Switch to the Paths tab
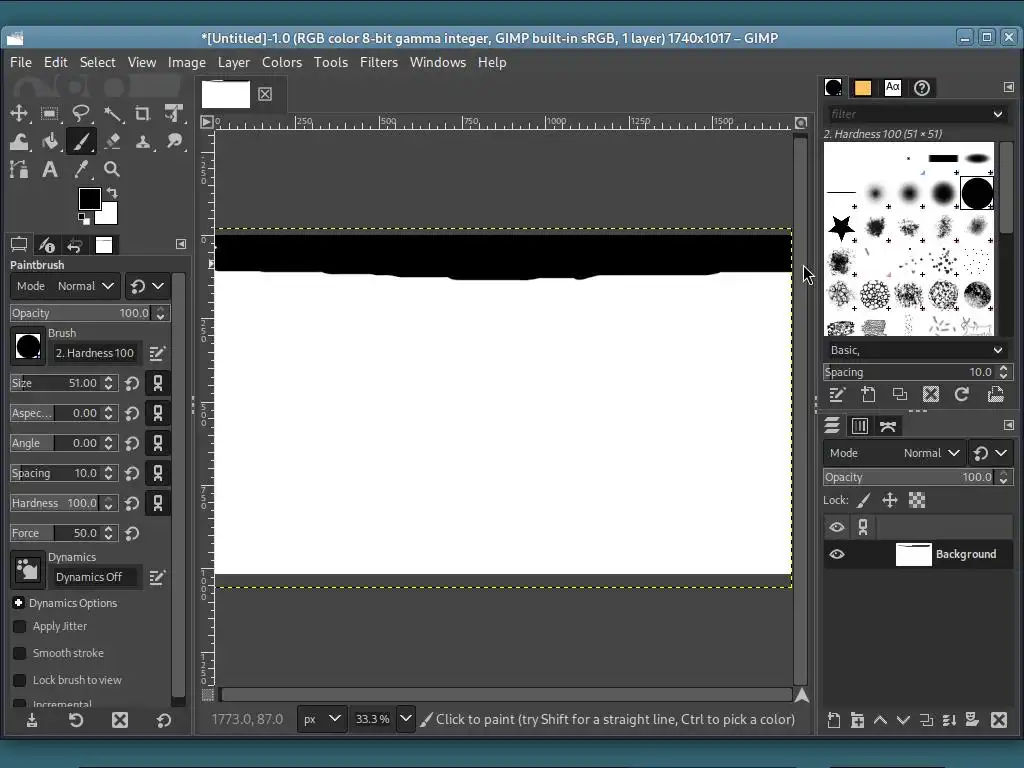 point(888,426)
